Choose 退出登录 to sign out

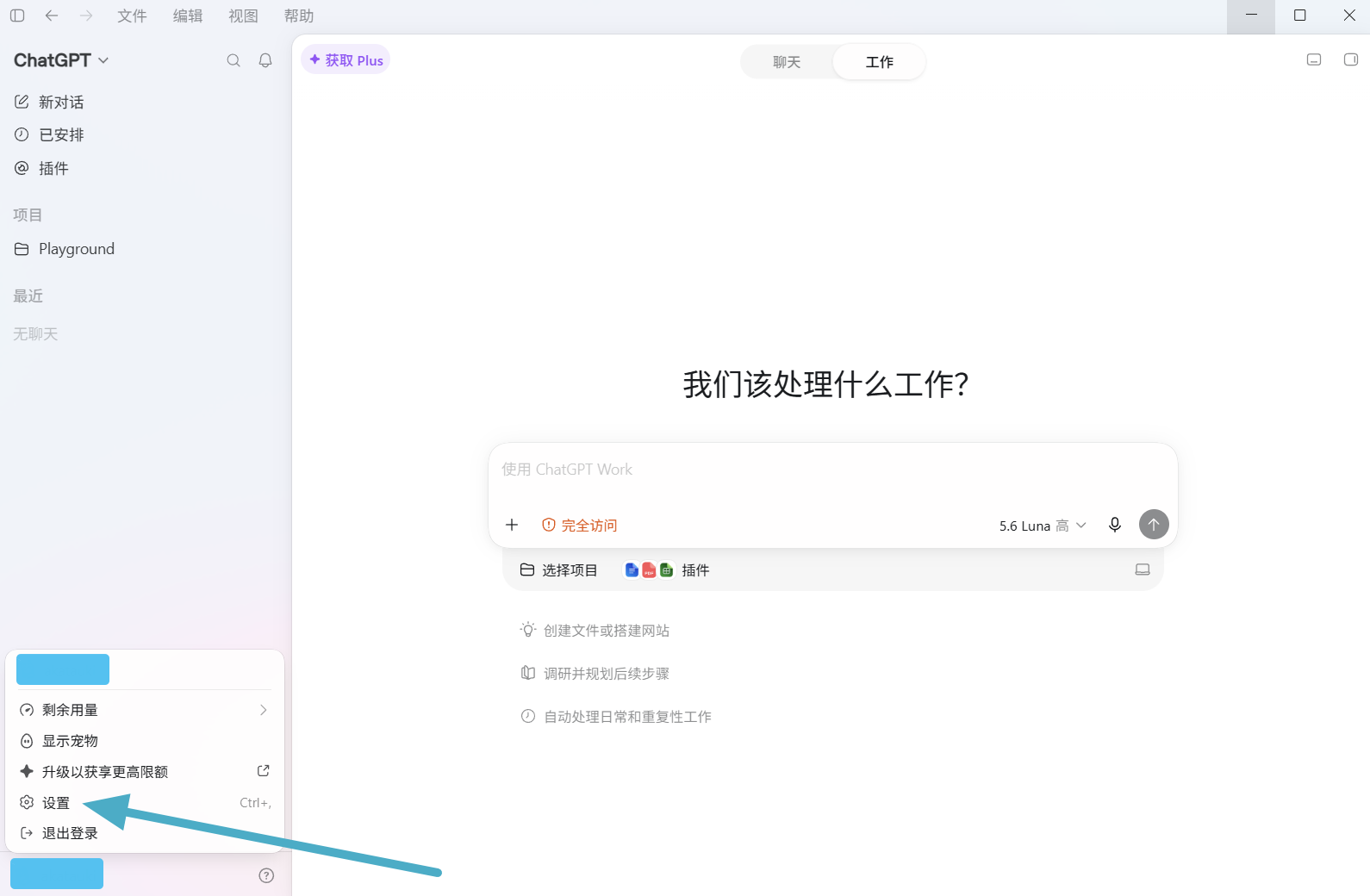click(145, 833)
